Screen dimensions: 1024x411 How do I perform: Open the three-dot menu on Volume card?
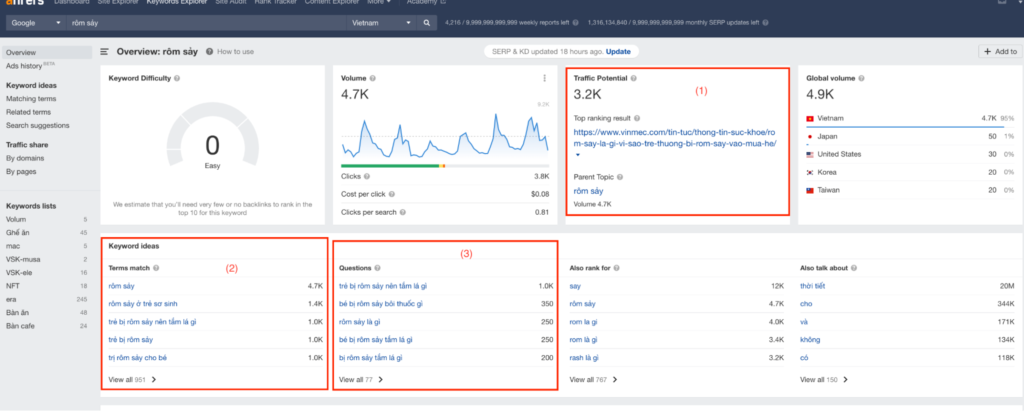[544, 78]
